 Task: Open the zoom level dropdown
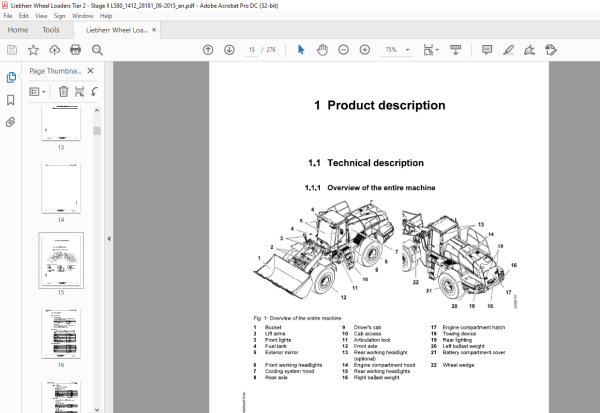coord(408,50)
